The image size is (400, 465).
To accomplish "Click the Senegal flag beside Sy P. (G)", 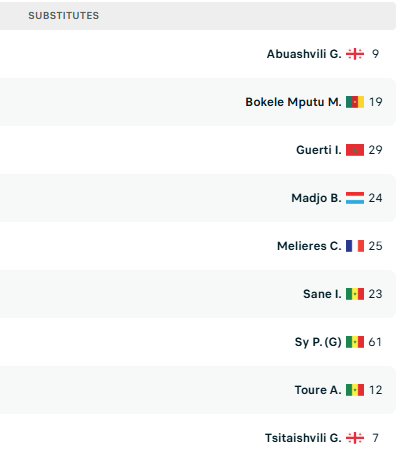I will [355, 342].
